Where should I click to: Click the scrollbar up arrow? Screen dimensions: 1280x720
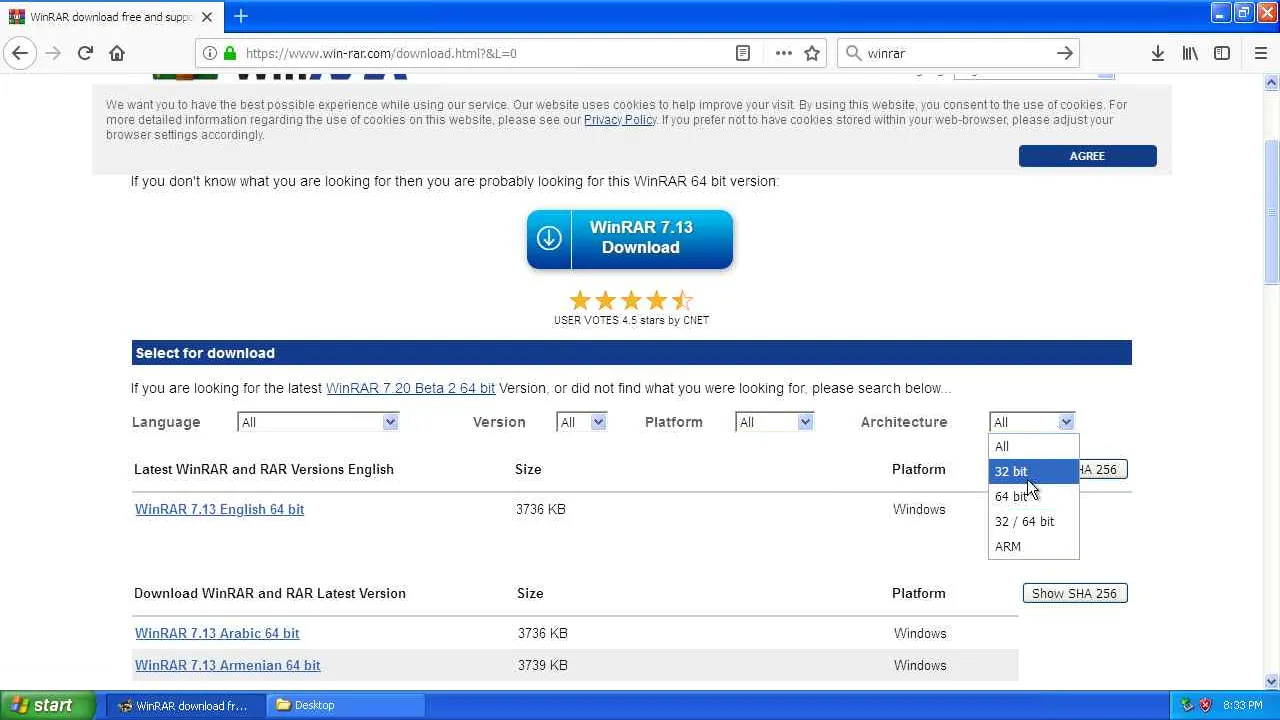[1272, 82]
